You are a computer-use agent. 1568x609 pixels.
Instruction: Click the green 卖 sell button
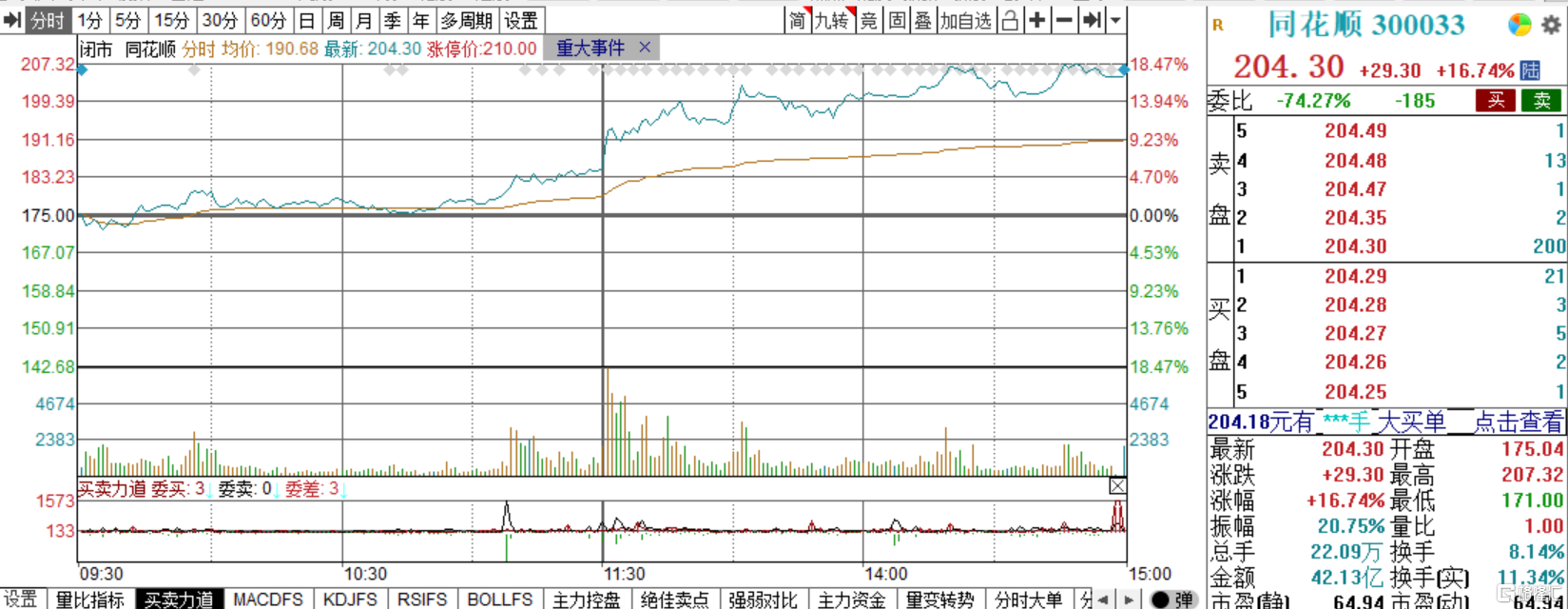[x=1541, y=101]
